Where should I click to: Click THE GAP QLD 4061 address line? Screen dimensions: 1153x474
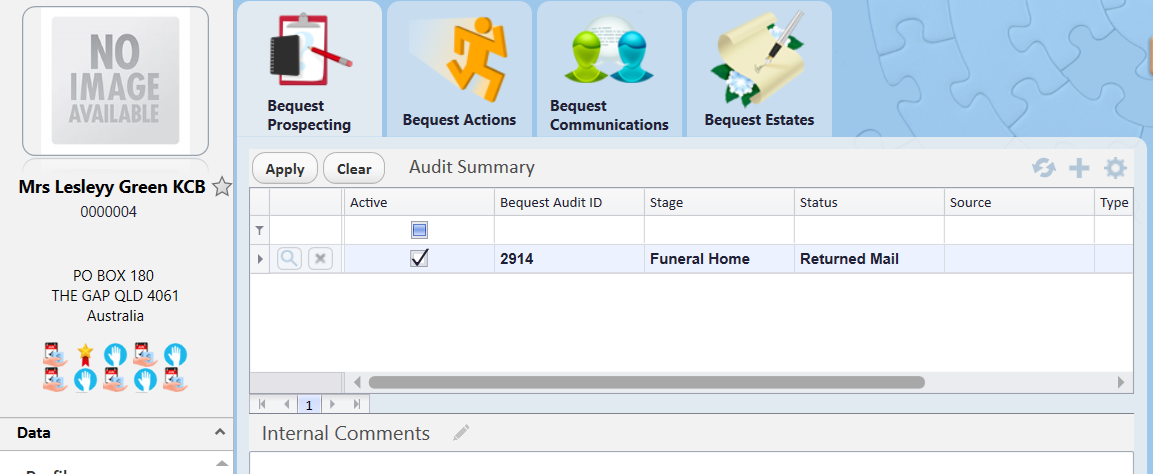pyautogui.click(x=115, y=296)
